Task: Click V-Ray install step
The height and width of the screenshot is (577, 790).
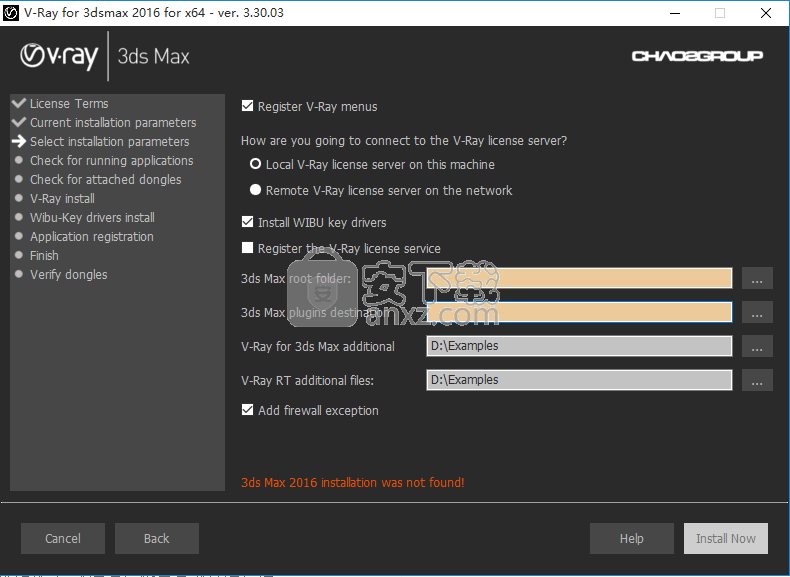Action: [62, 199]
